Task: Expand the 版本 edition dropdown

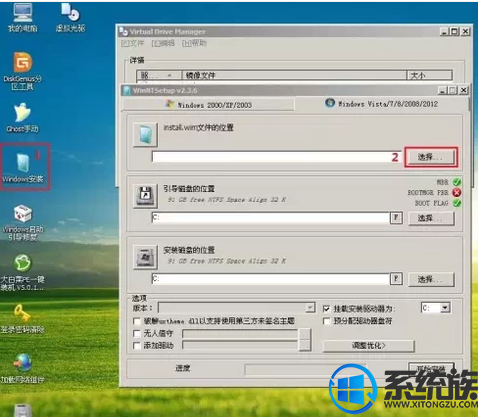Action: (x=310, y=308)
